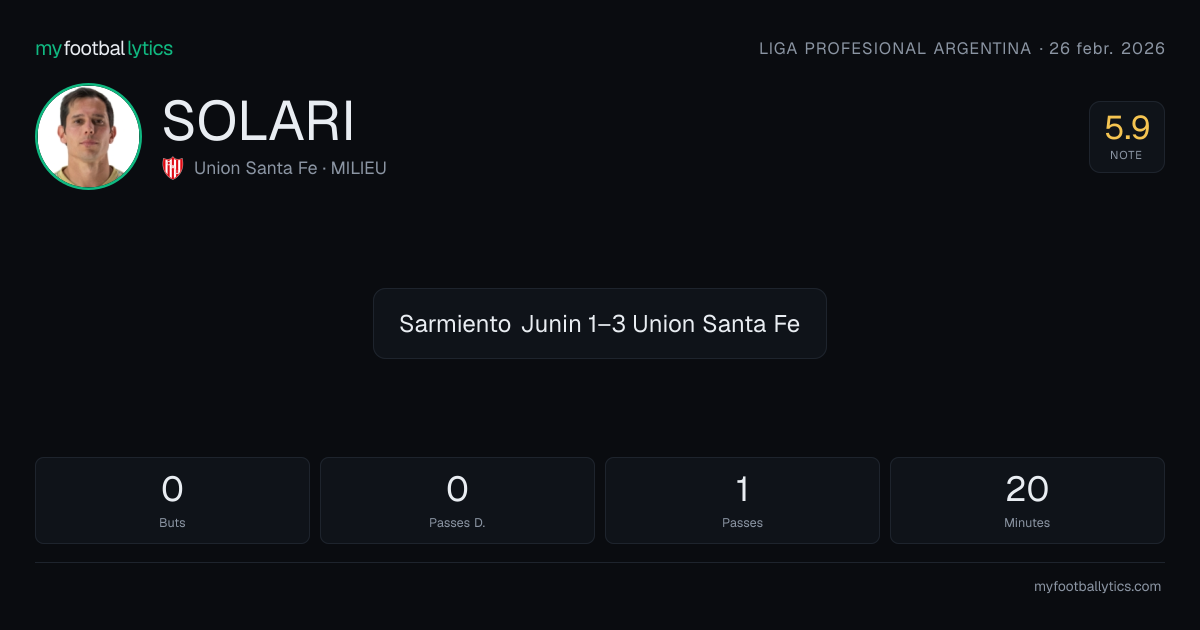Click the MILIEU position label
The width and height of the screenshot is (1200, 630).
click(358, 168)
